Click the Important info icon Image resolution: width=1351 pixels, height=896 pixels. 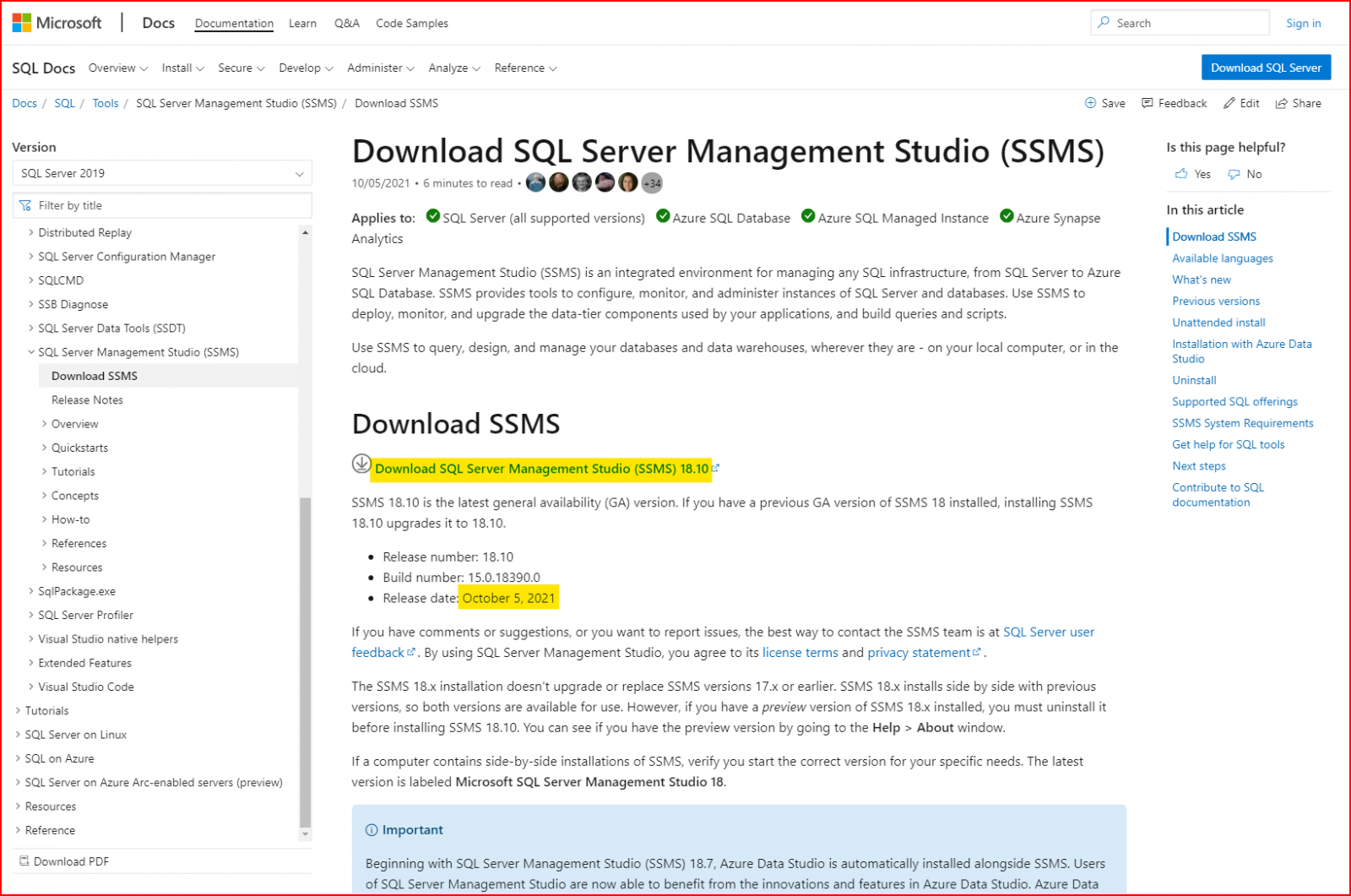(x=372, y=830)
